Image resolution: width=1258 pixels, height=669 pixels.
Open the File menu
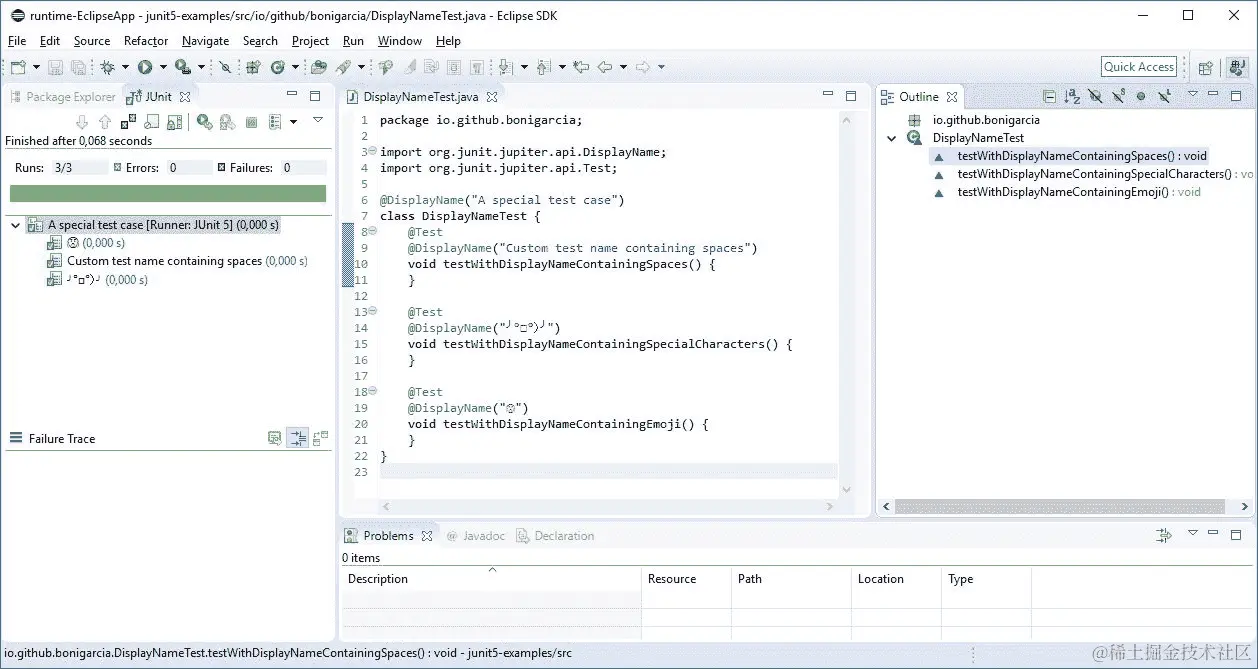(17, 41)
